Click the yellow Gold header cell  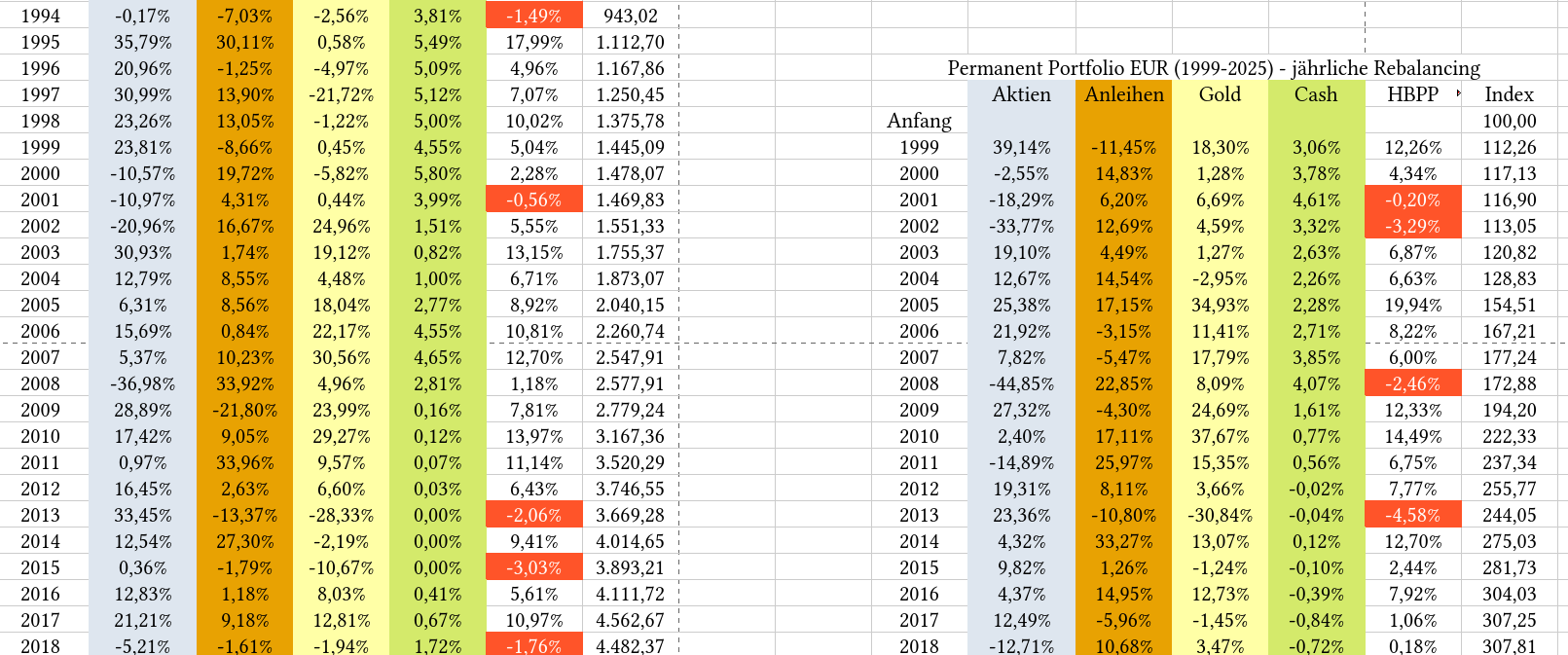click(1220, 94)
